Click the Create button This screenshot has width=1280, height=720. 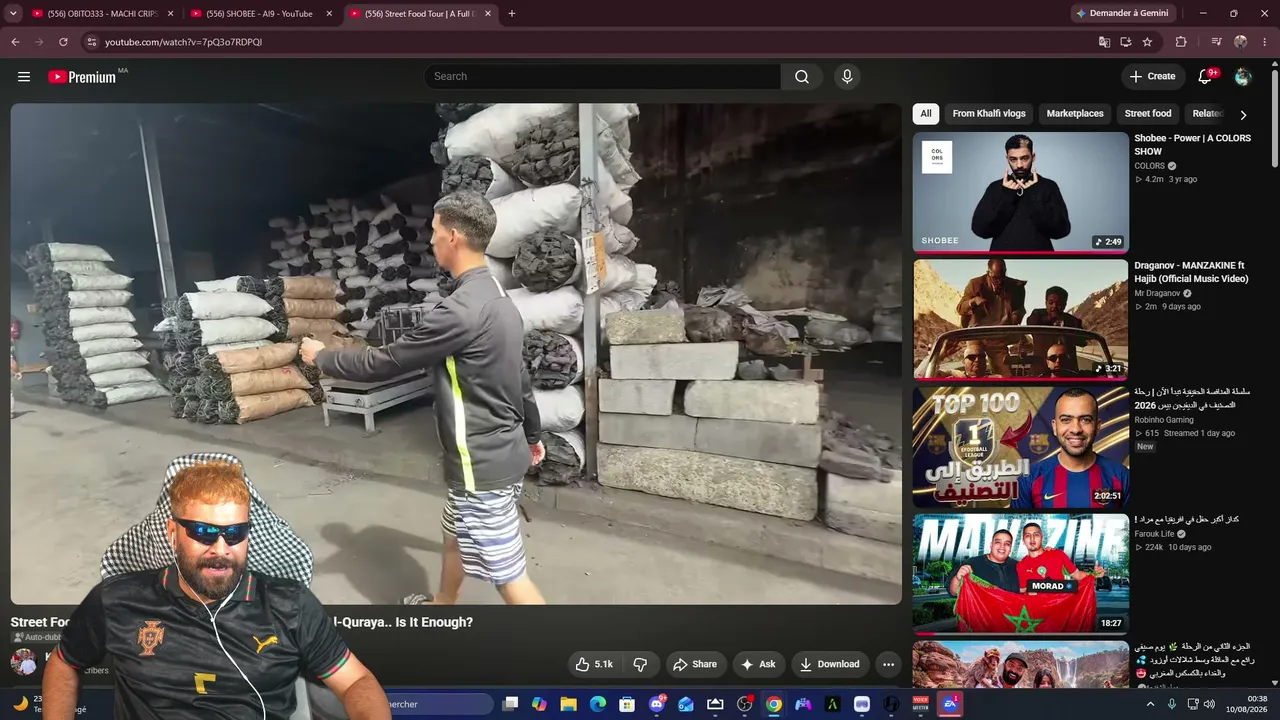1152,76
